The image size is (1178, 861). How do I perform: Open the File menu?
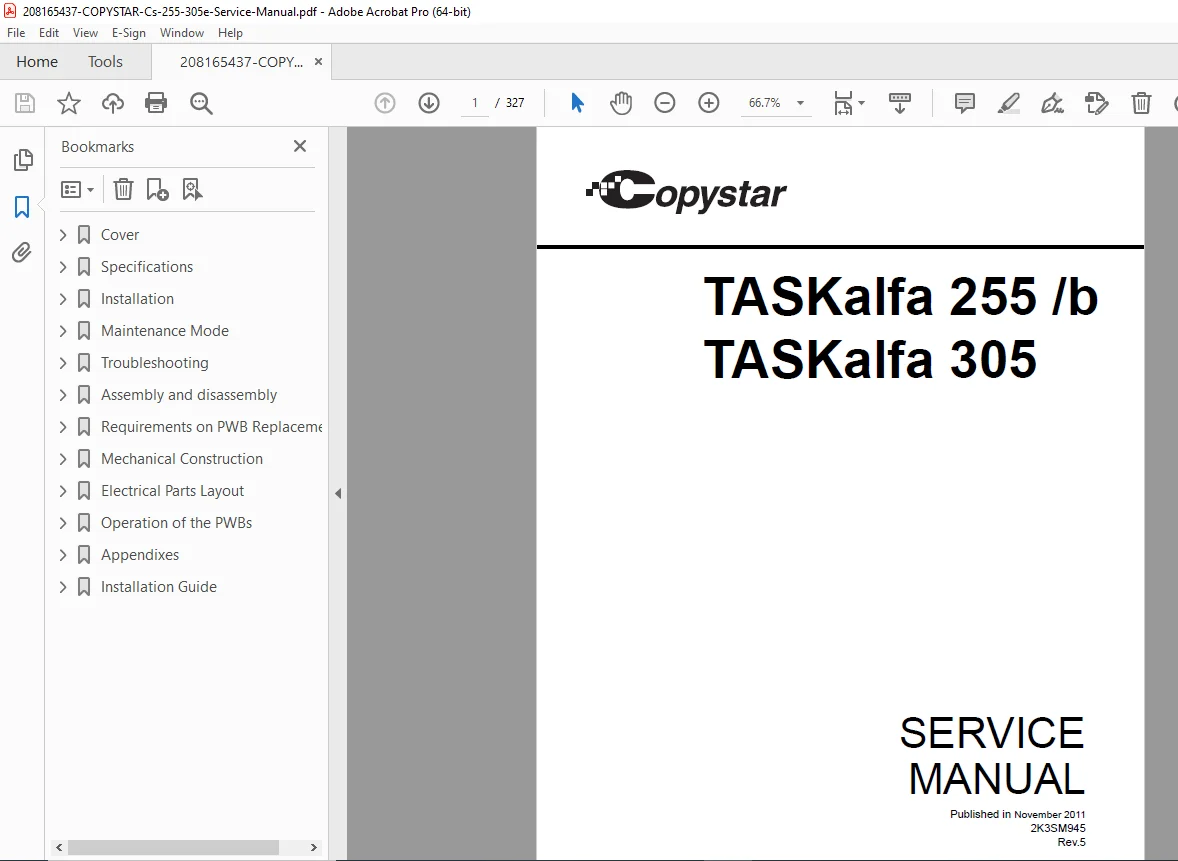pyautogui.click(x=16, y=33)
